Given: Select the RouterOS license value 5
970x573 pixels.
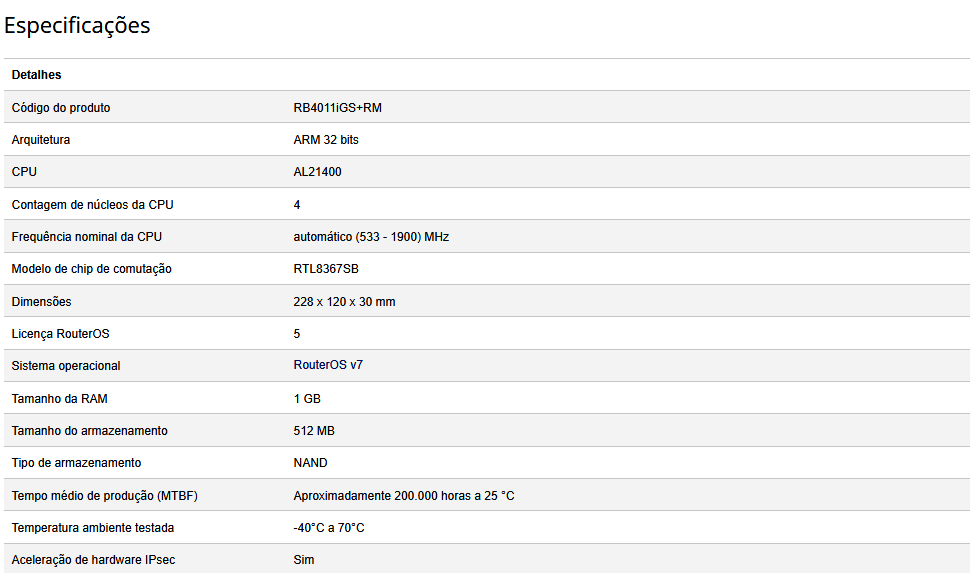Looking at the screenshot, I should pyautogui.click(x=297, y=334).
